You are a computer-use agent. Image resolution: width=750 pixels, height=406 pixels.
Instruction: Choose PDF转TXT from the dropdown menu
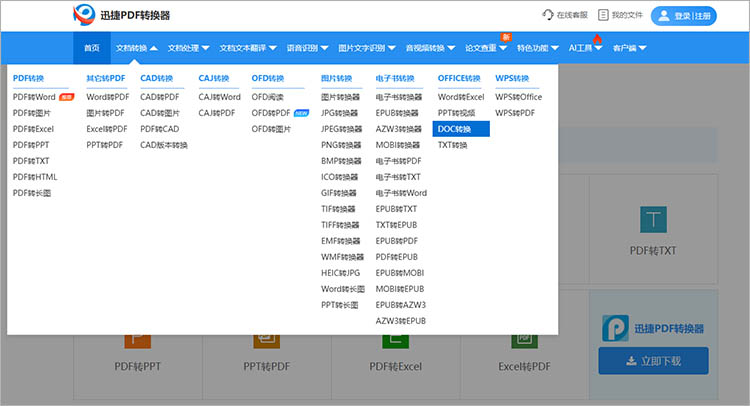(31, 161)
